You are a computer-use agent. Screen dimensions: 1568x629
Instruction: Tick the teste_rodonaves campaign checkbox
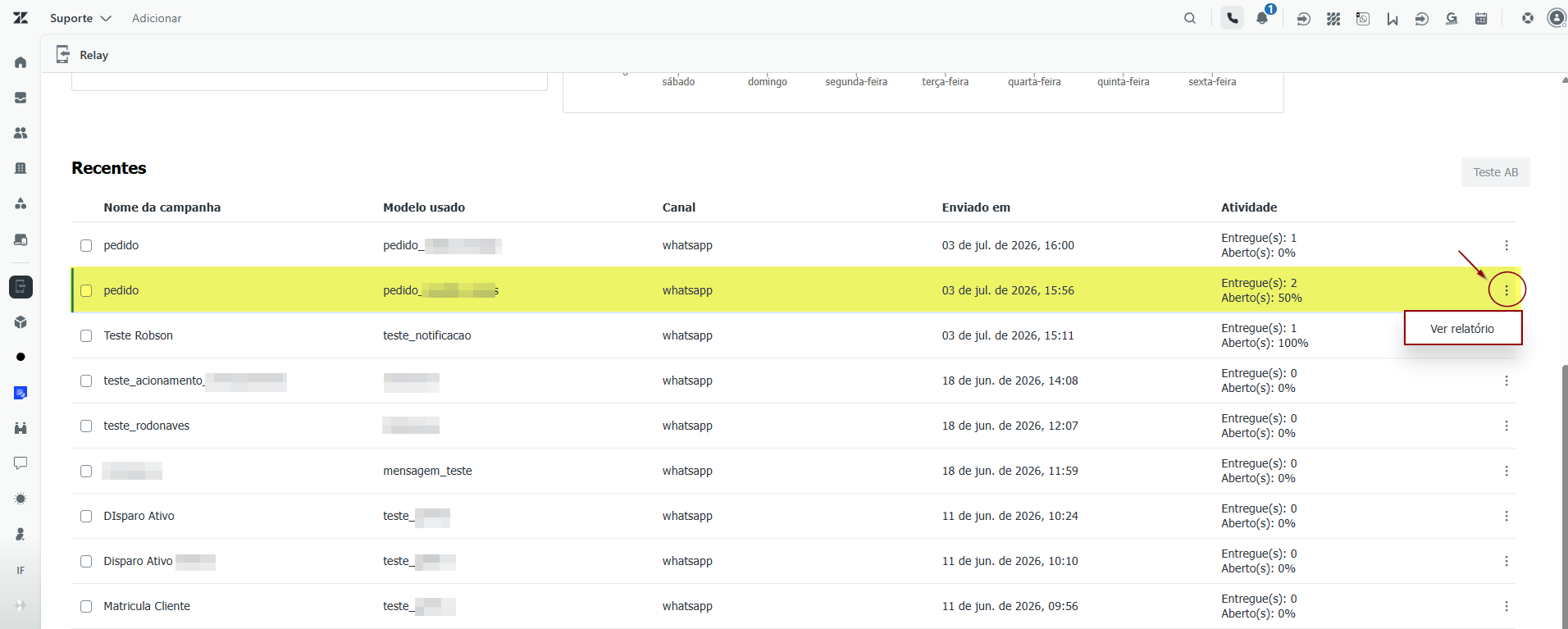click(x=86, y=426)
